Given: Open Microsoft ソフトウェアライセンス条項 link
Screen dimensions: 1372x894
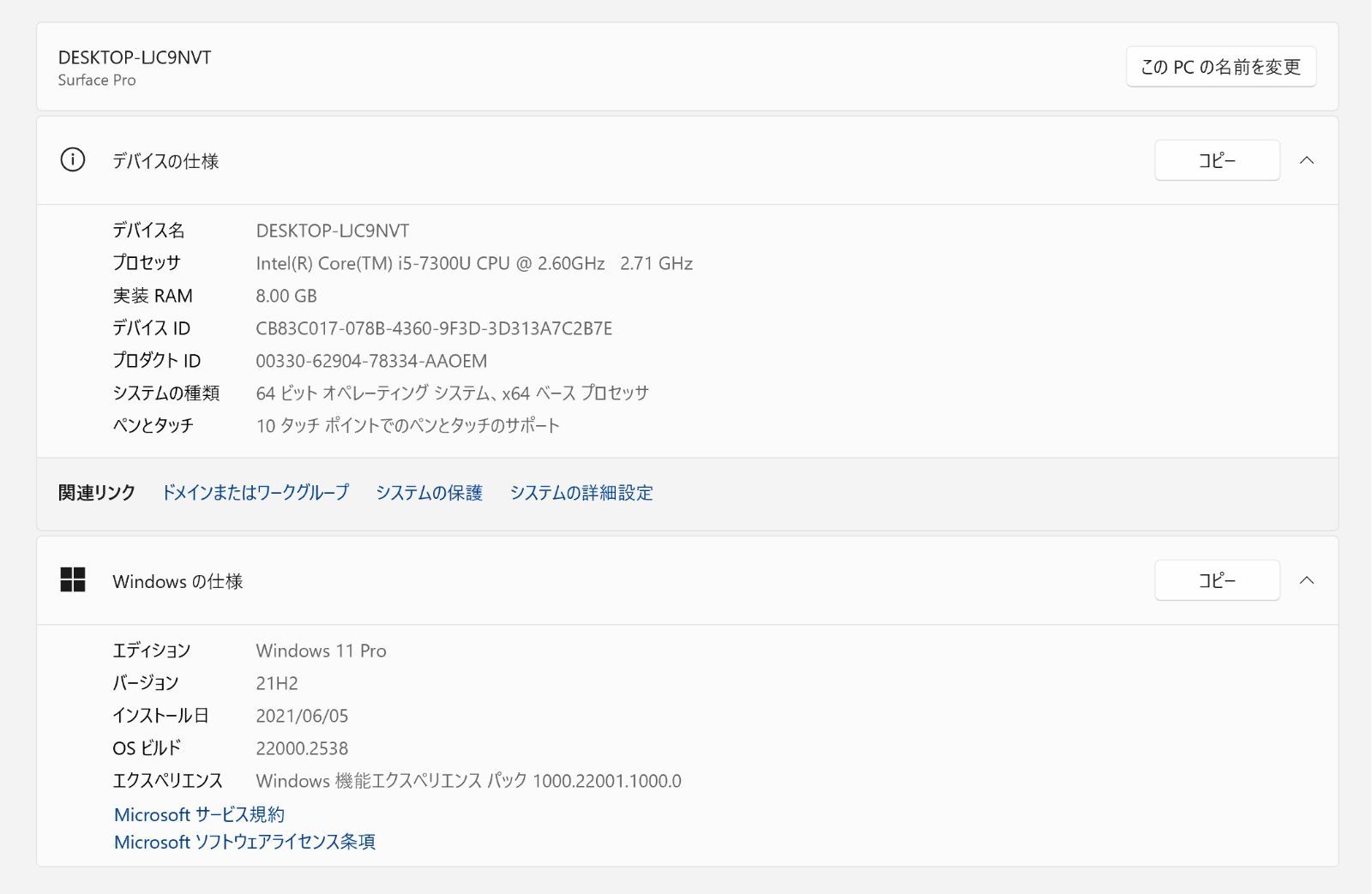Looking at the screenshot, I should pos(244,842).
